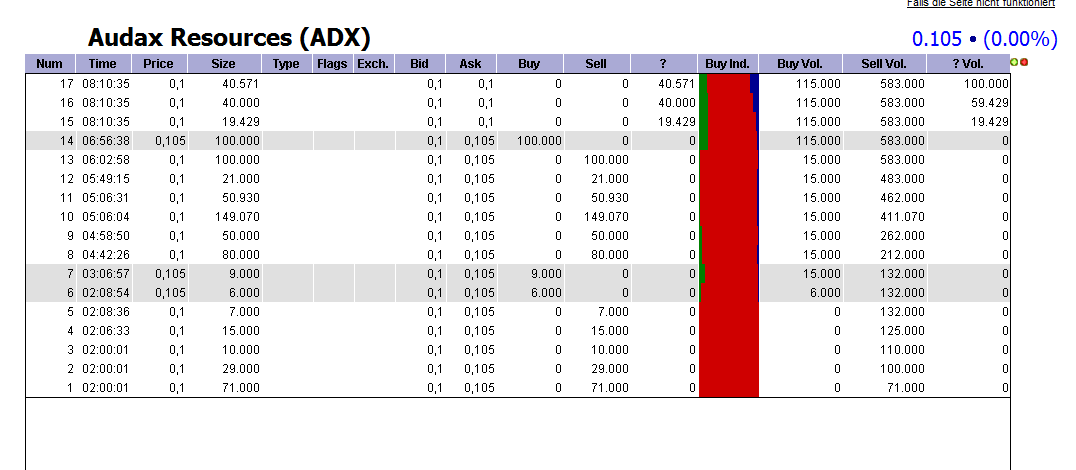Select the trade time 03:06:57
The height and width of the screenshot is (470, 1076).
point(106,274)
